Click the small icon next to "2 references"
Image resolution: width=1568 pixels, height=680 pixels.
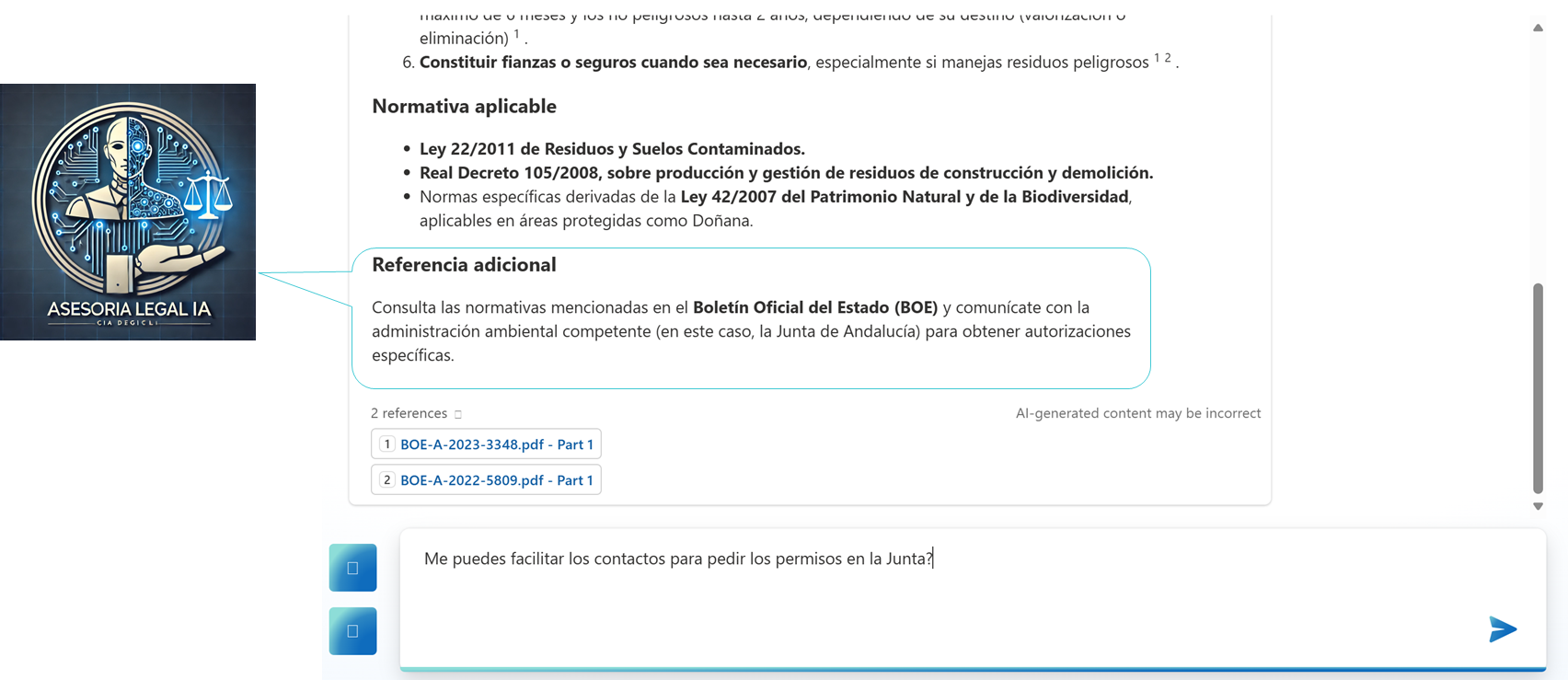click(458, 414)
